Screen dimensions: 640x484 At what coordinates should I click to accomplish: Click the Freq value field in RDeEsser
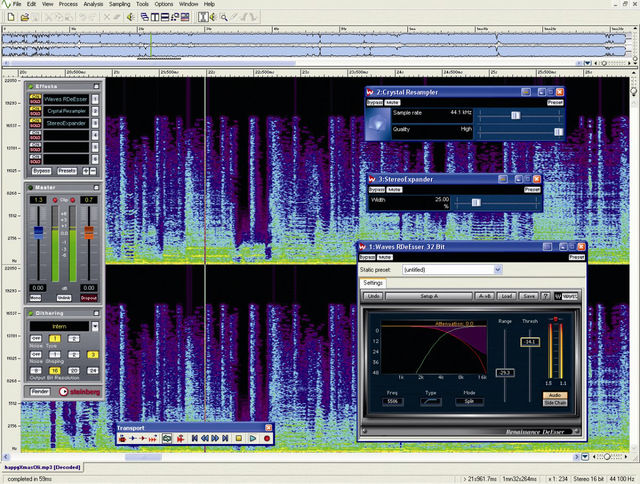pyautogui.click(x=393, y=402)
